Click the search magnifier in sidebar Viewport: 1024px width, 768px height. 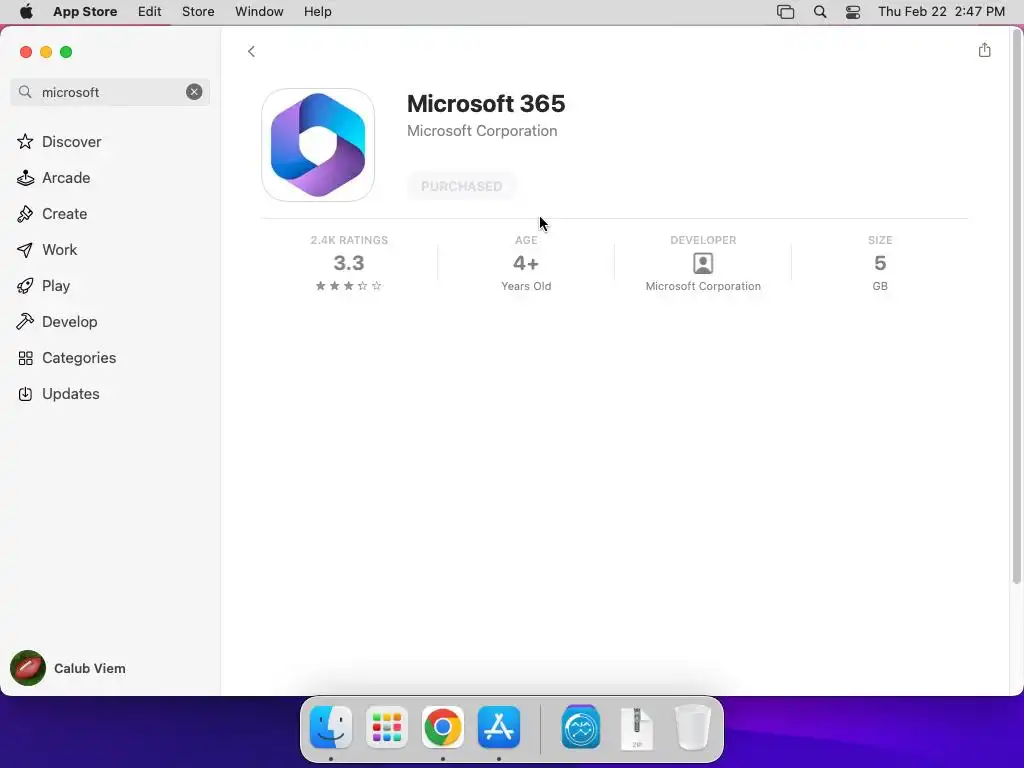click(25, 92)
